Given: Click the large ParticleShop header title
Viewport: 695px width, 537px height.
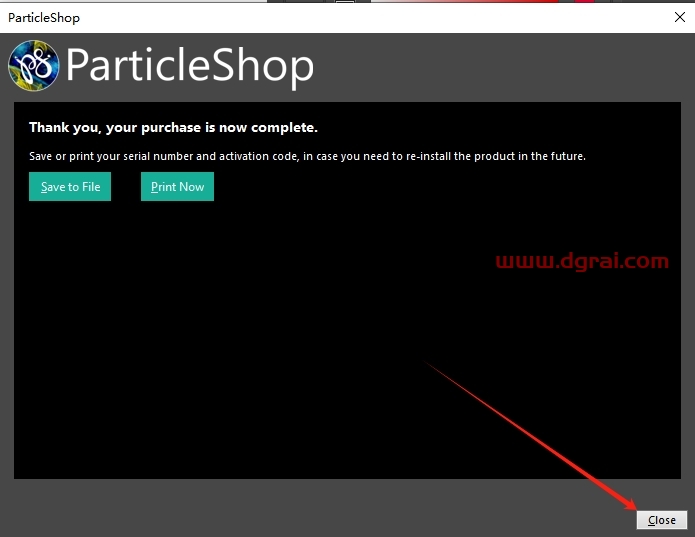Looking at the screenshot, I should click(190, 66).
